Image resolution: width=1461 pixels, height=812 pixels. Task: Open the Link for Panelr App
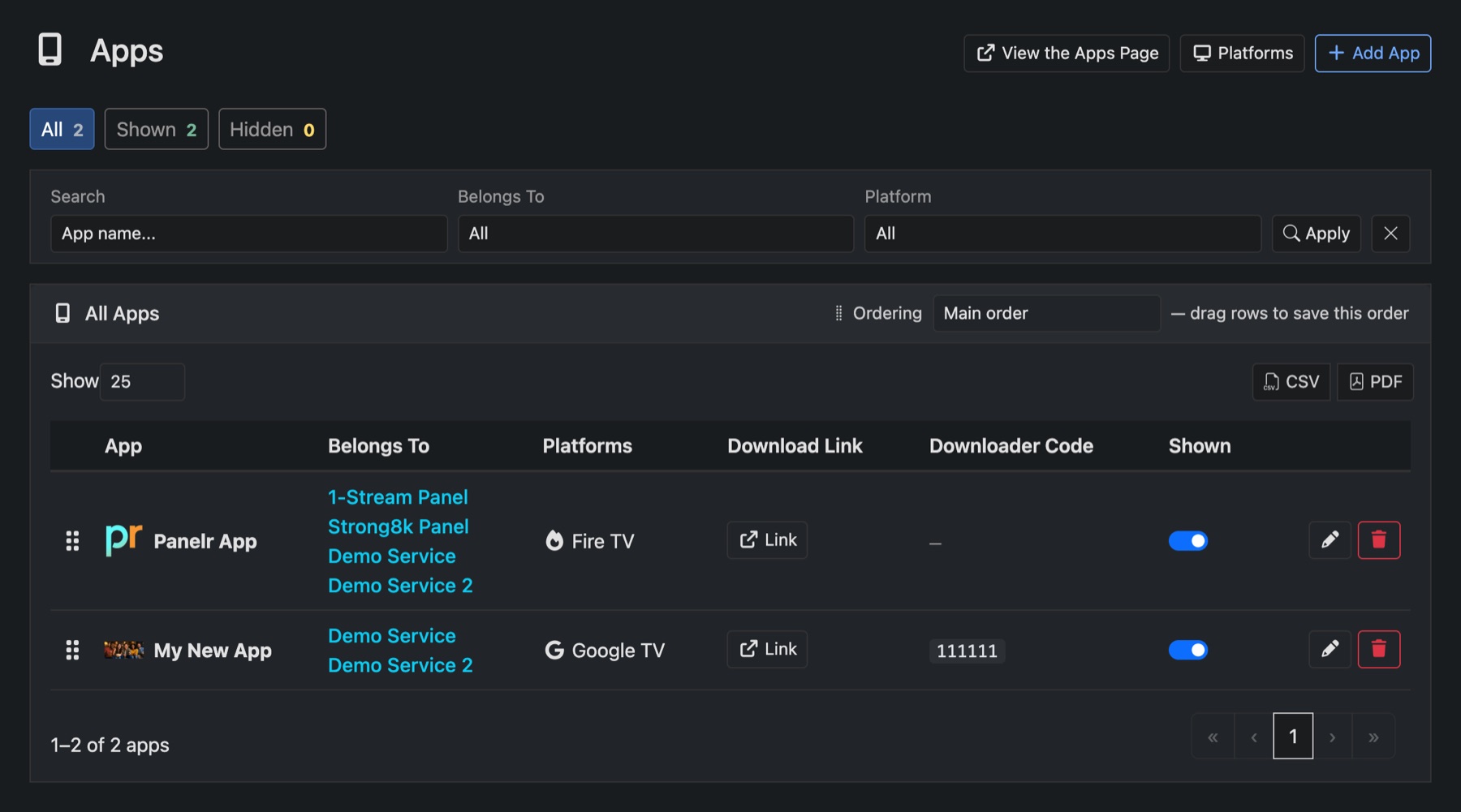(767, 540)
